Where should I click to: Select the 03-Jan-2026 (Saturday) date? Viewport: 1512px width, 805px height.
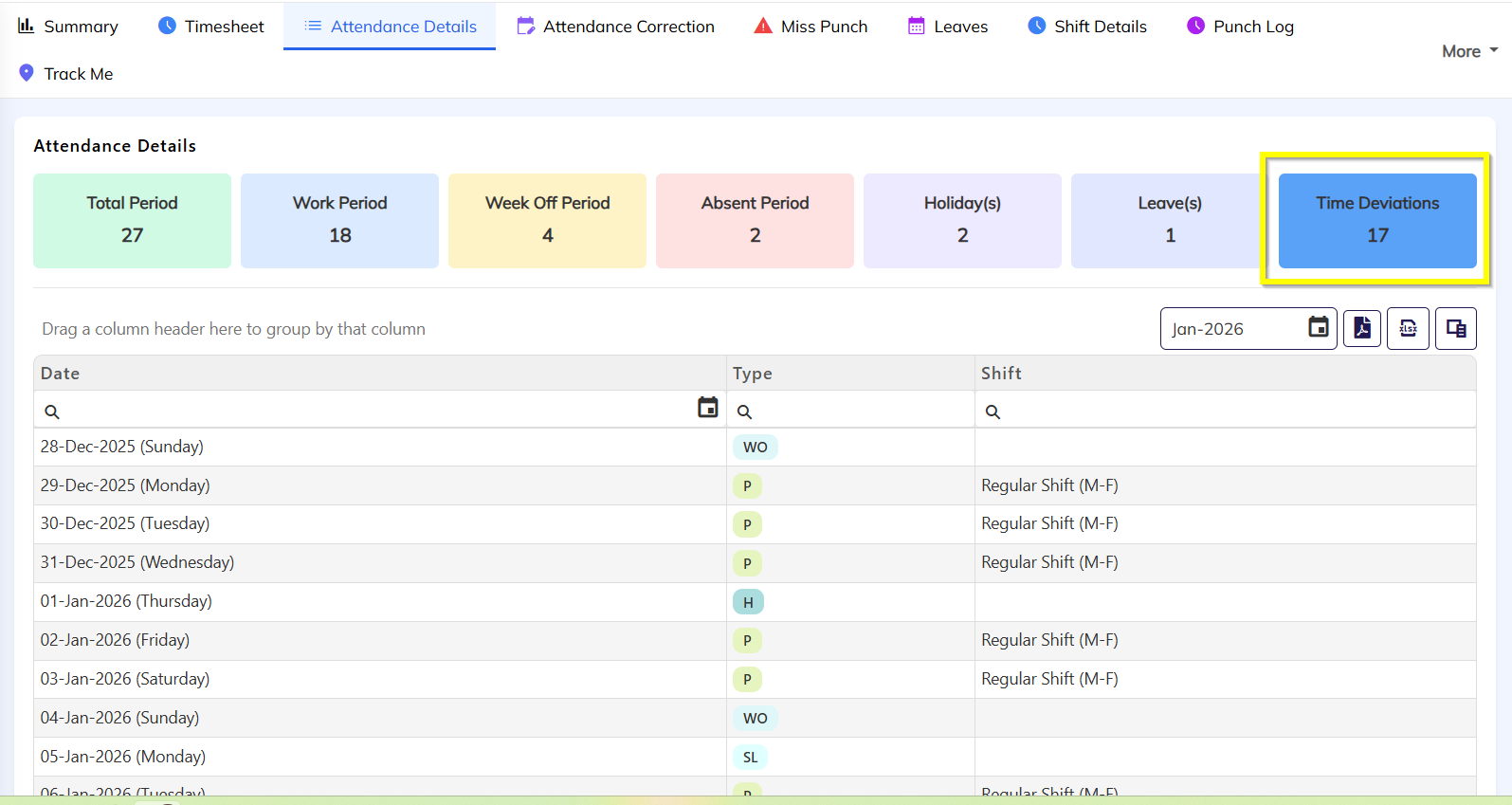coord(125,679)
